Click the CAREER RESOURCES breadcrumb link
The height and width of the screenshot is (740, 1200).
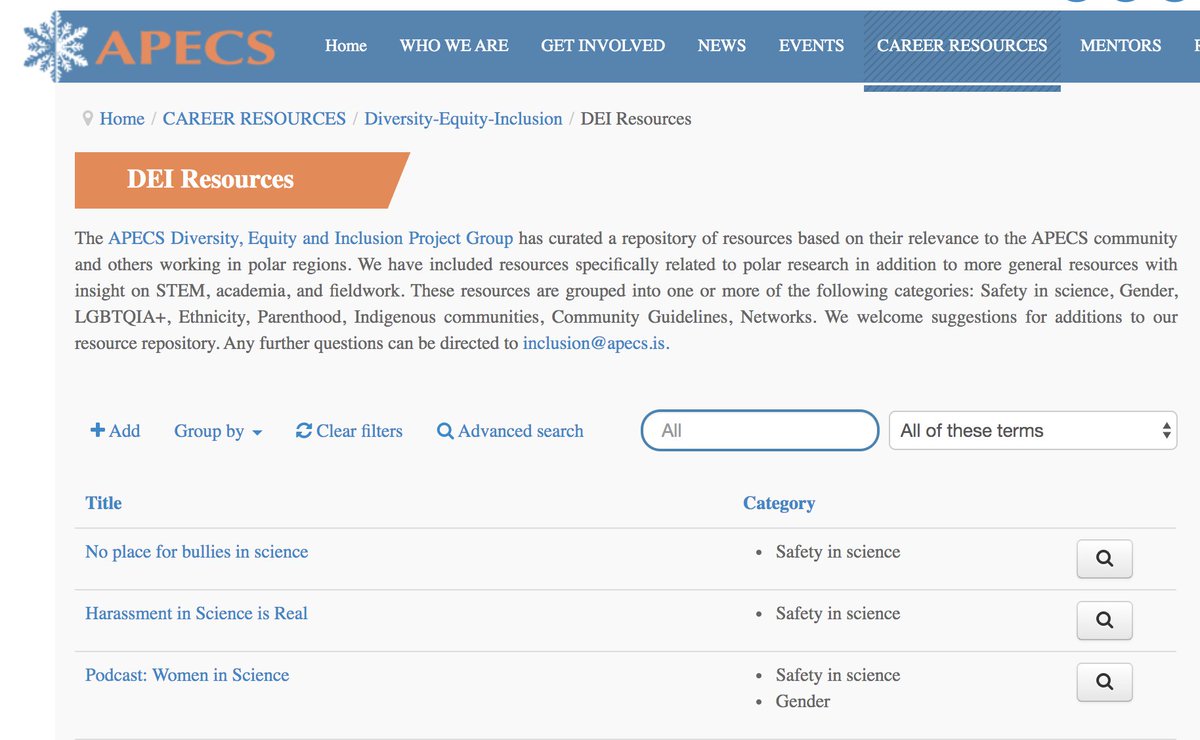point(254,119)
